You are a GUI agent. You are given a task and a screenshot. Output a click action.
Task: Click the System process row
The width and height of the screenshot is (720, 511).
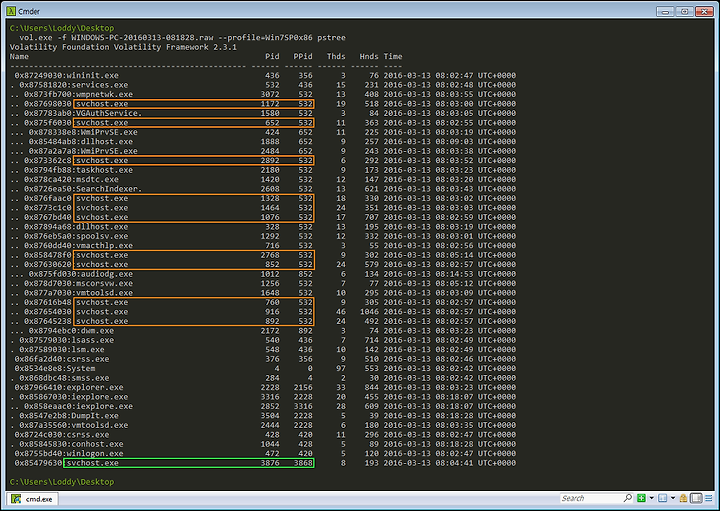(x=265, y=368)
